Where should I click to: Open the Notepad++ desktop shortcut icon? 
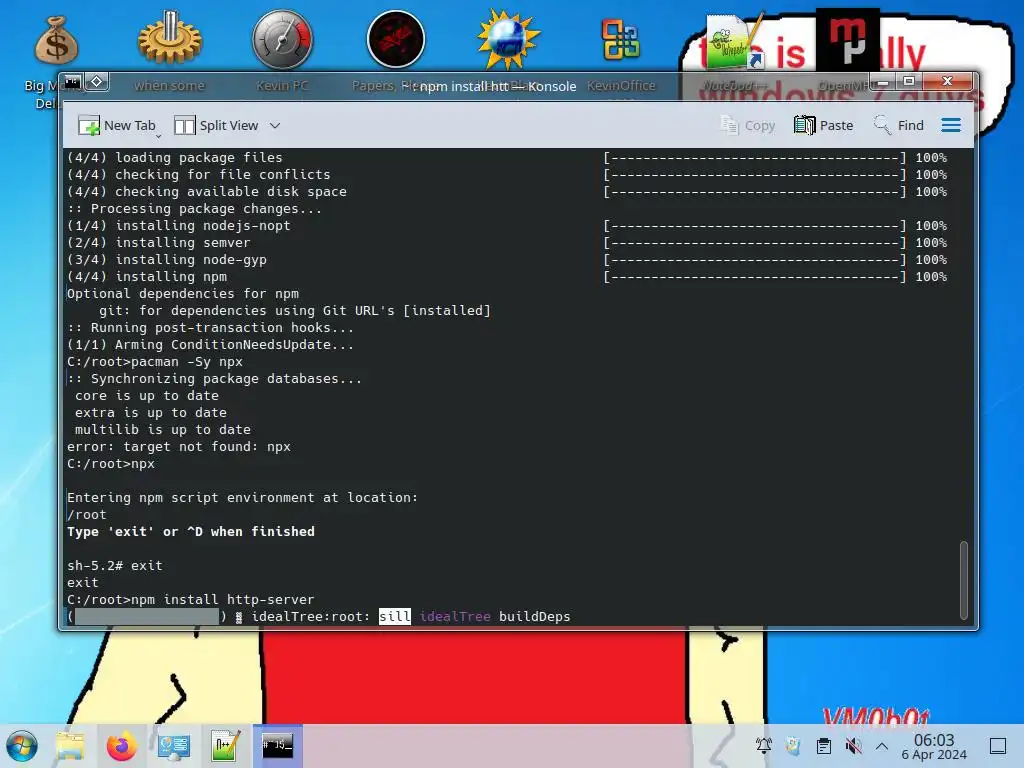[735, 40]
